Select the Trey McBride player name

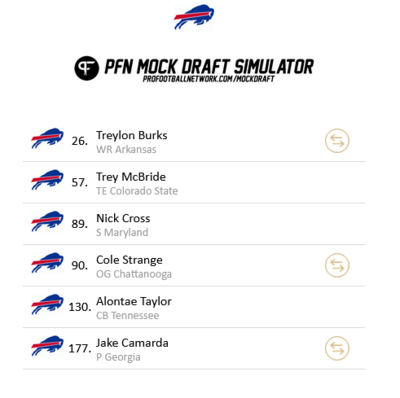131,177
